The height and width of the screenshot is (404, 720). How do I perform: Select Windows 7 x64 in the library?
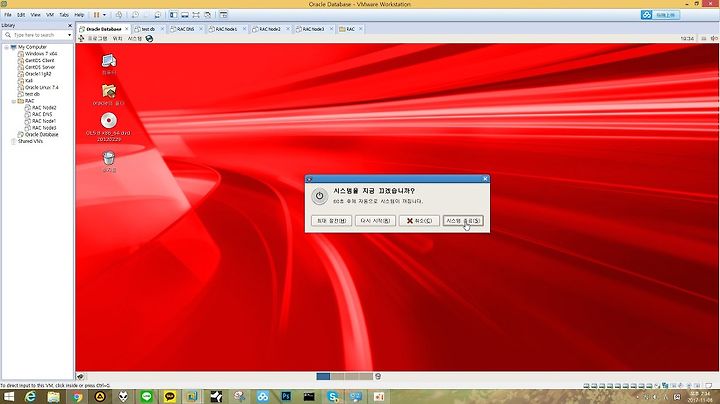pos(41,54)
